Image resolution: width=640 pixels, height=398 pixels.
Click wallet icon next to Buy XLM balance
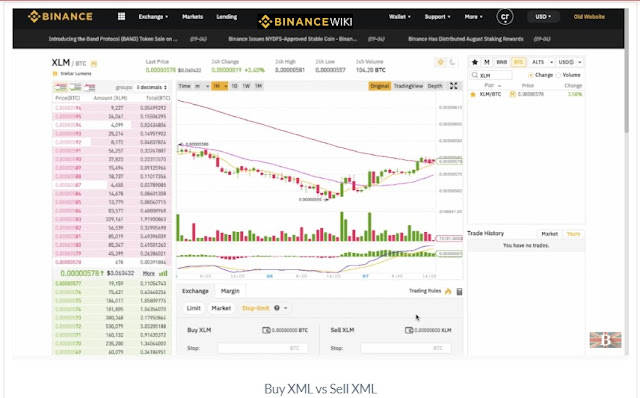click(266, 330)
